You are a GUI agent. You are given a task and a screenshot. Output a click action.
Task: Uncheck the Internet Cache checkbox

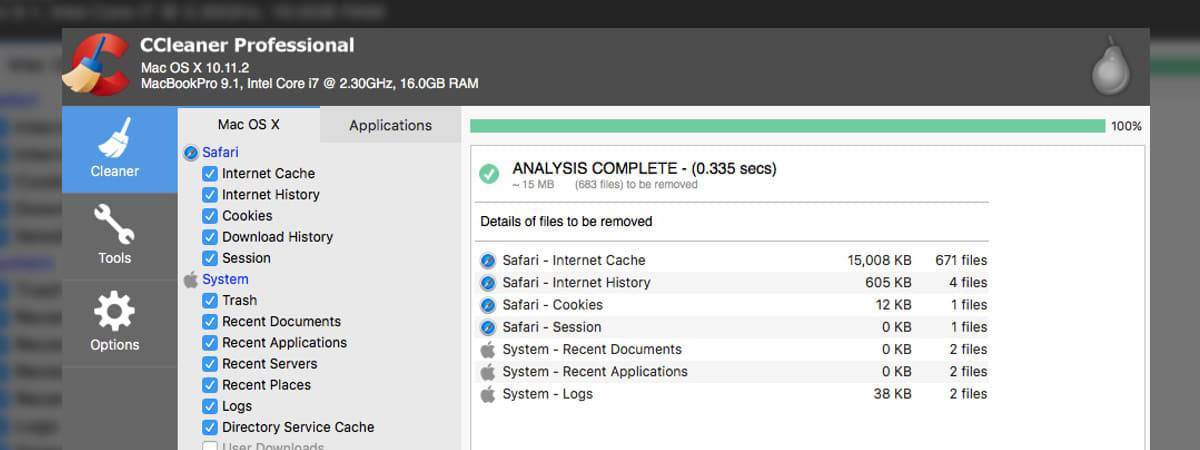[x=209, y=174]
